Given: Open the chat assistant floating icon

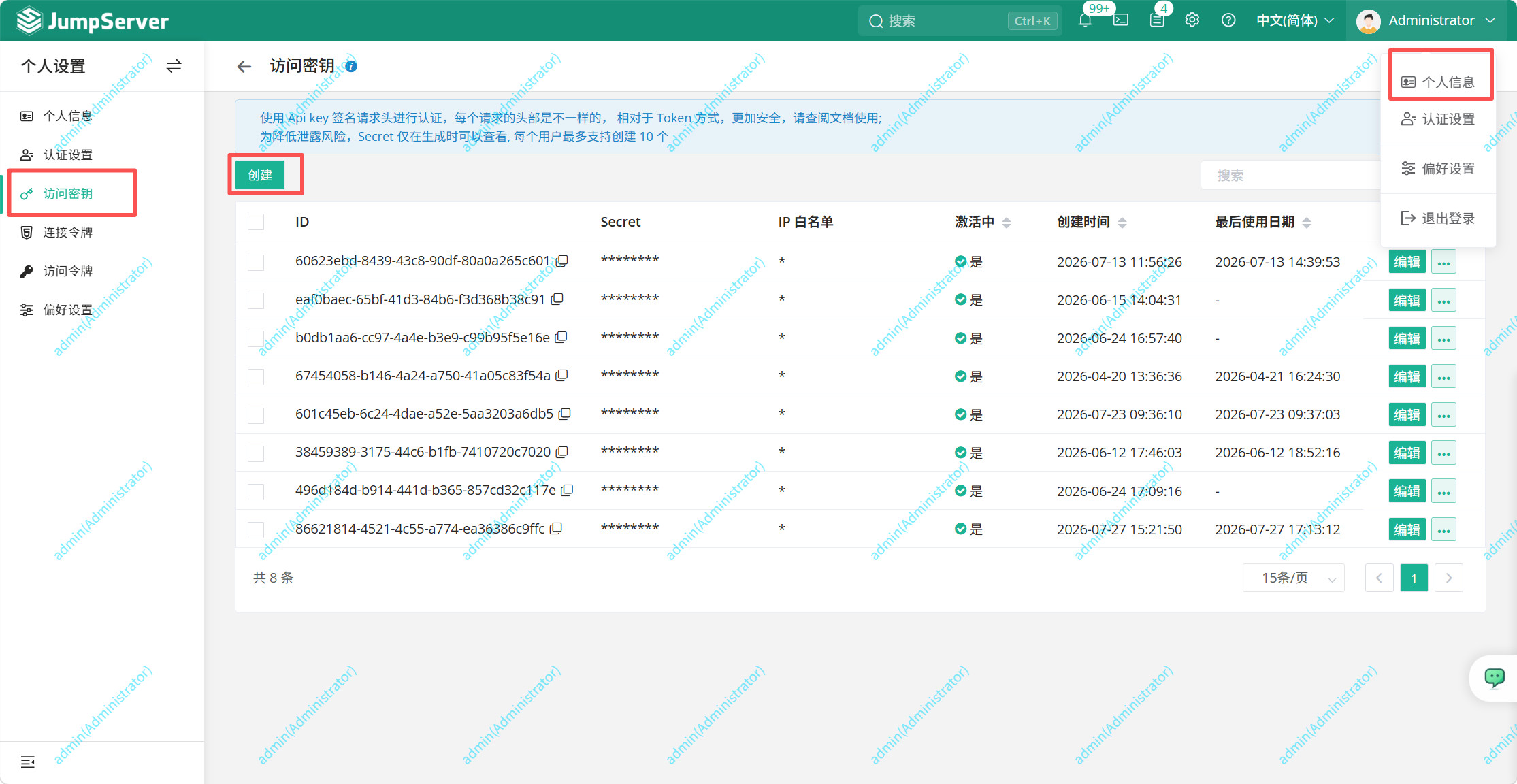Looking at the screenshot, I should [x=1495, y=678].
